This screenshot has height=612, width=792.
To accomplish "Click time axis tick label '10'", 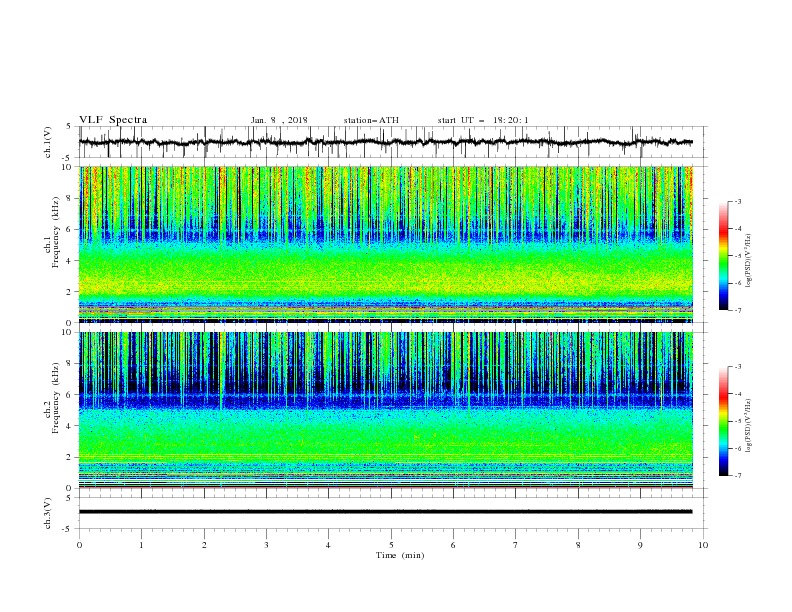I will point(703,545).
